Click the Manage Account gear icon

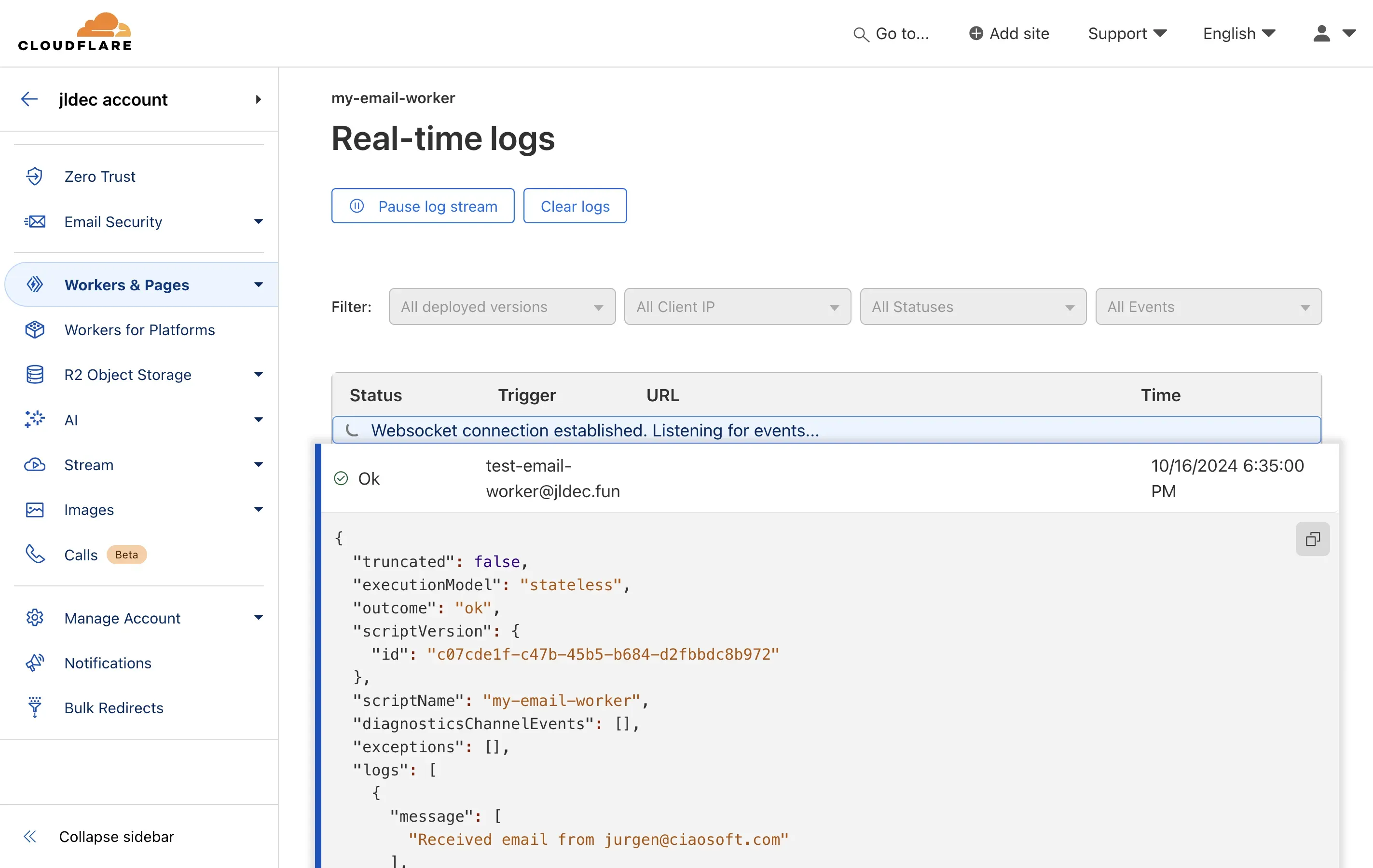coord(35,617)
